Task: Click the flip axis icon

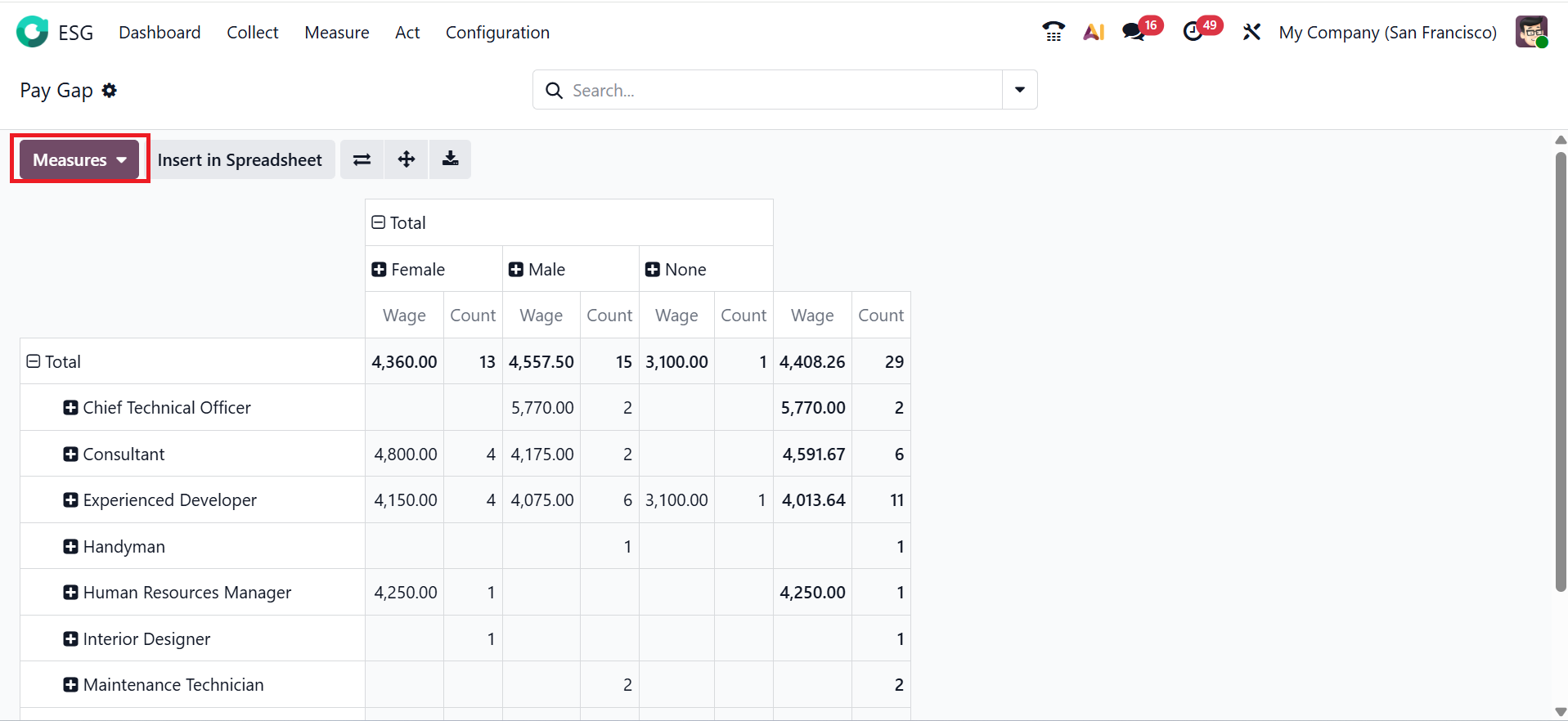Action: [x=362, y=159]
